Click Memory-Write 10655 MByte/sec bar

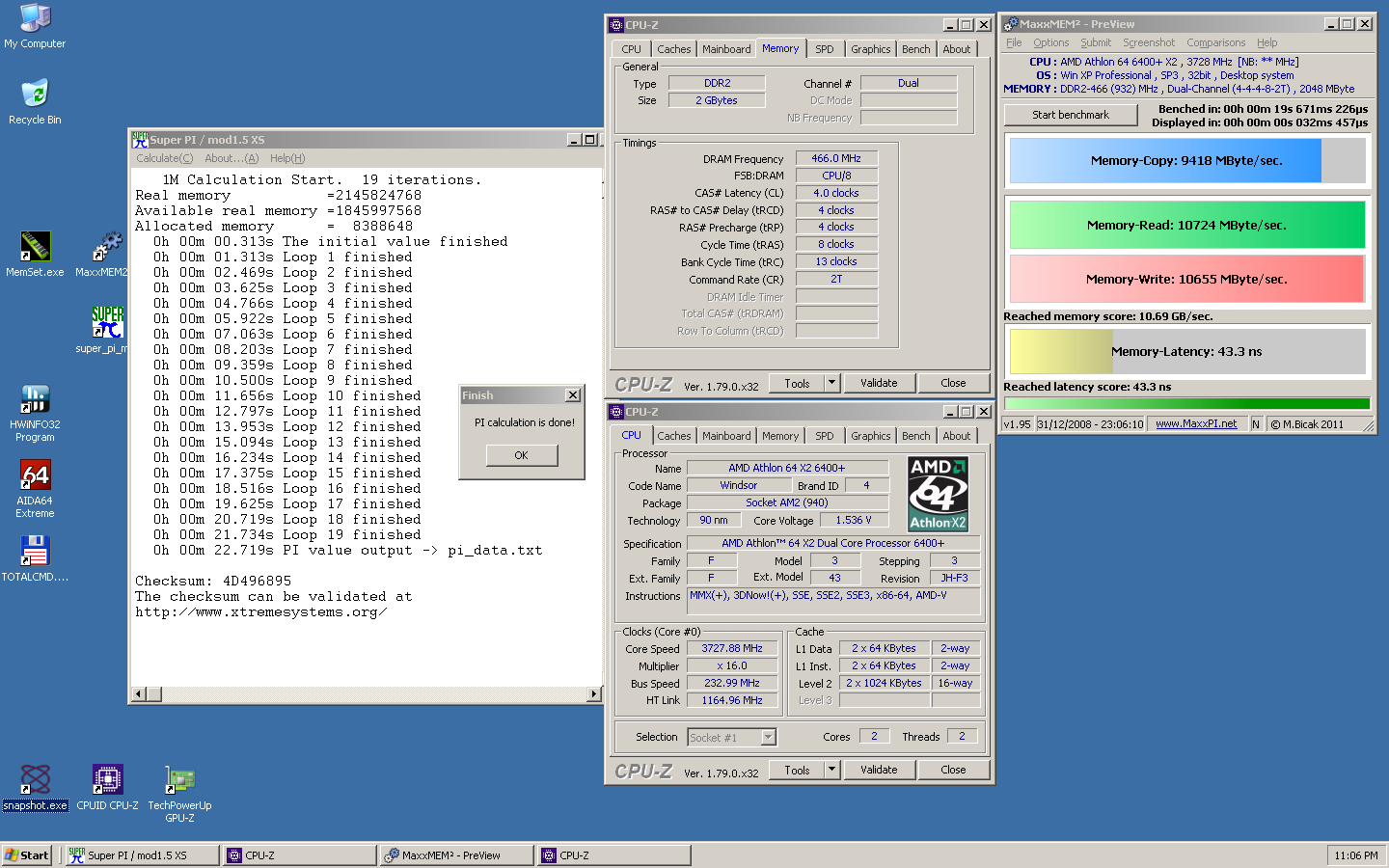pyautogui.click(x=1187, y=280)
